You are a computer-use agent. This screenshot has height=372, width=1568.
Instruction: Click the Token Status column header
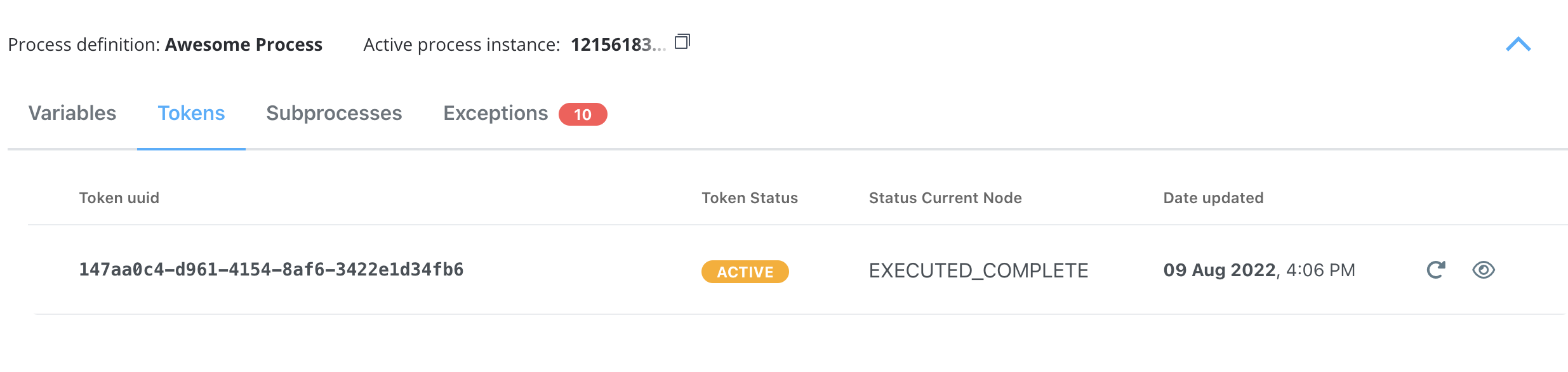(750, 198)
